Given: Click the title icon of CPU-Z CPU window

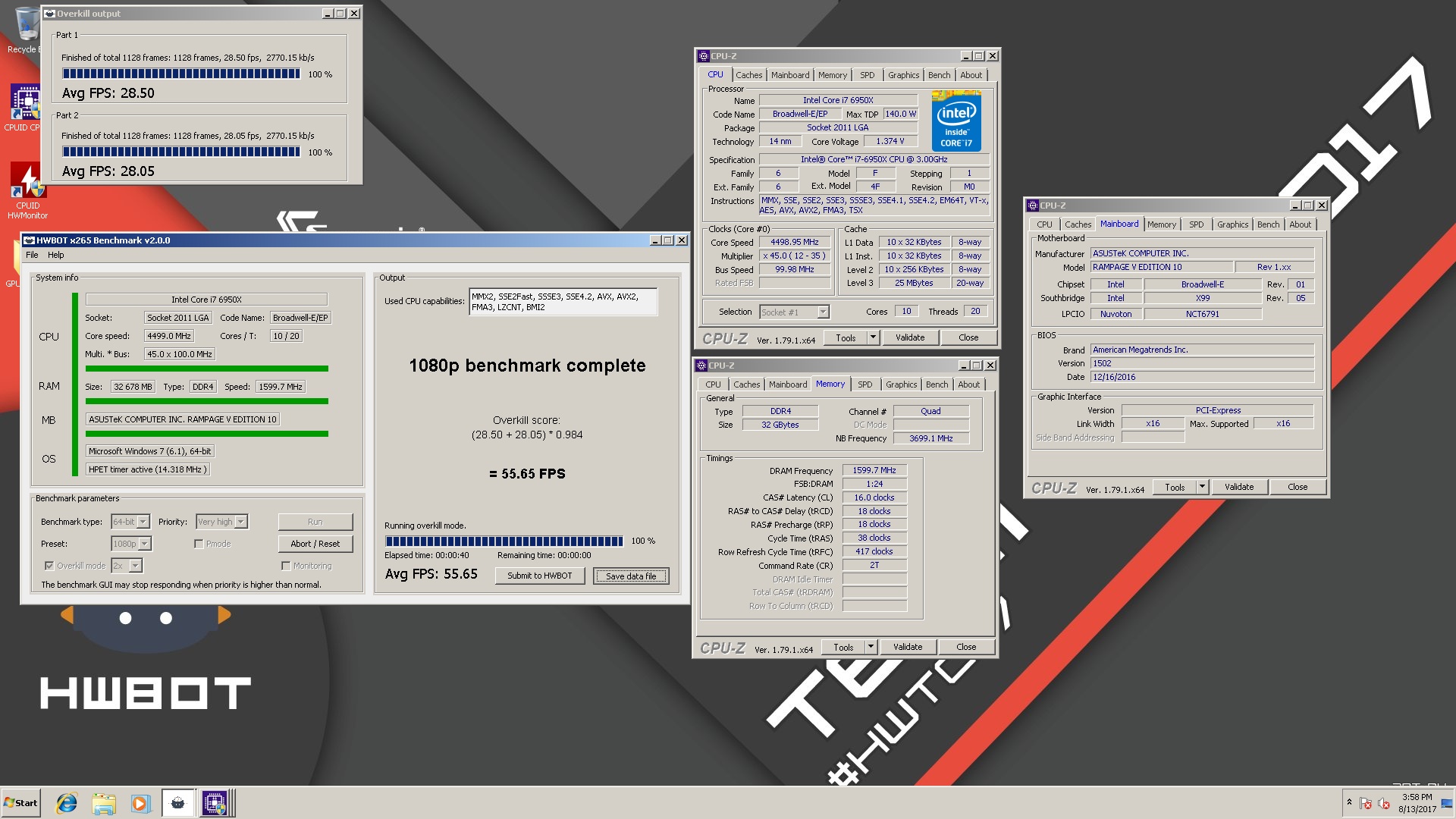Looking at the screenshot, I should tap(703, 56).
